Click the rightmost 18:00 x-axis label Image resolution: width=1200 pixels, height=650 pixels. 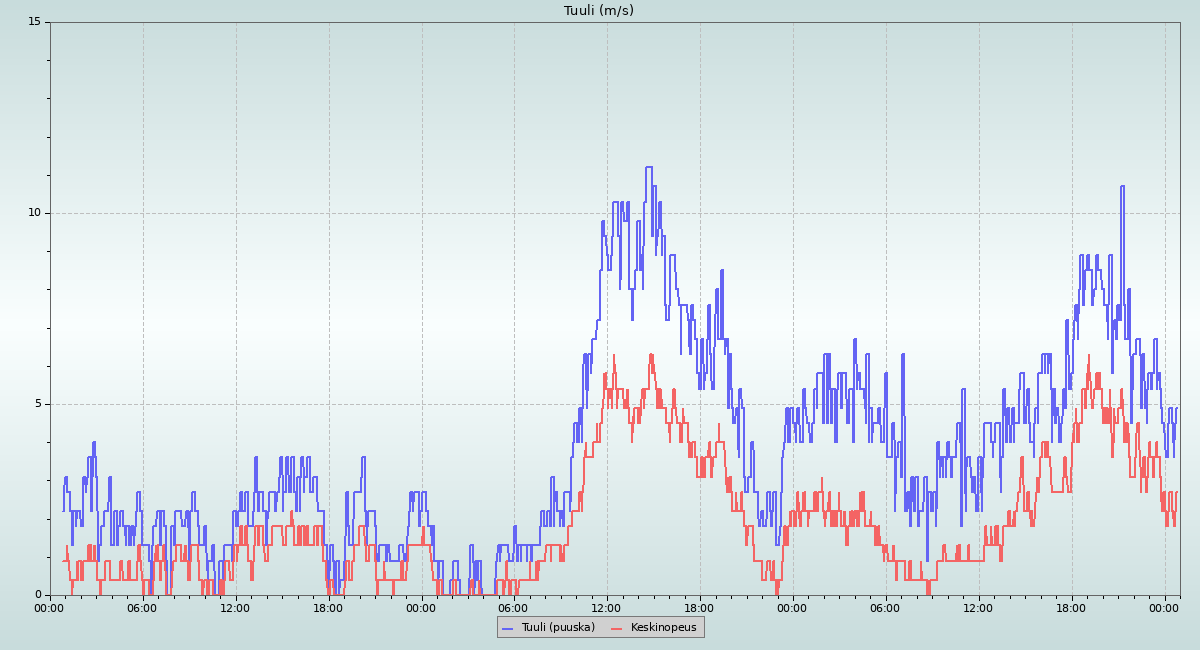[1072, 607]
